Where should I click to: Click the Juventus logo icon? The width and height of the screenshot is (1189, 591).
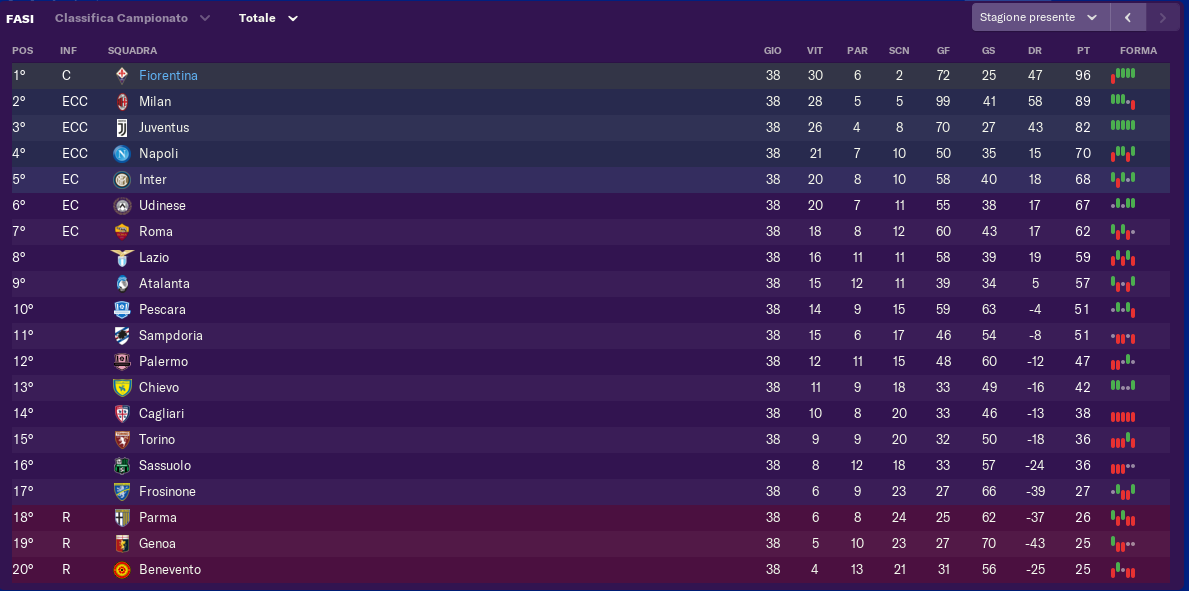pyautogui.click(x=121, y=127)
